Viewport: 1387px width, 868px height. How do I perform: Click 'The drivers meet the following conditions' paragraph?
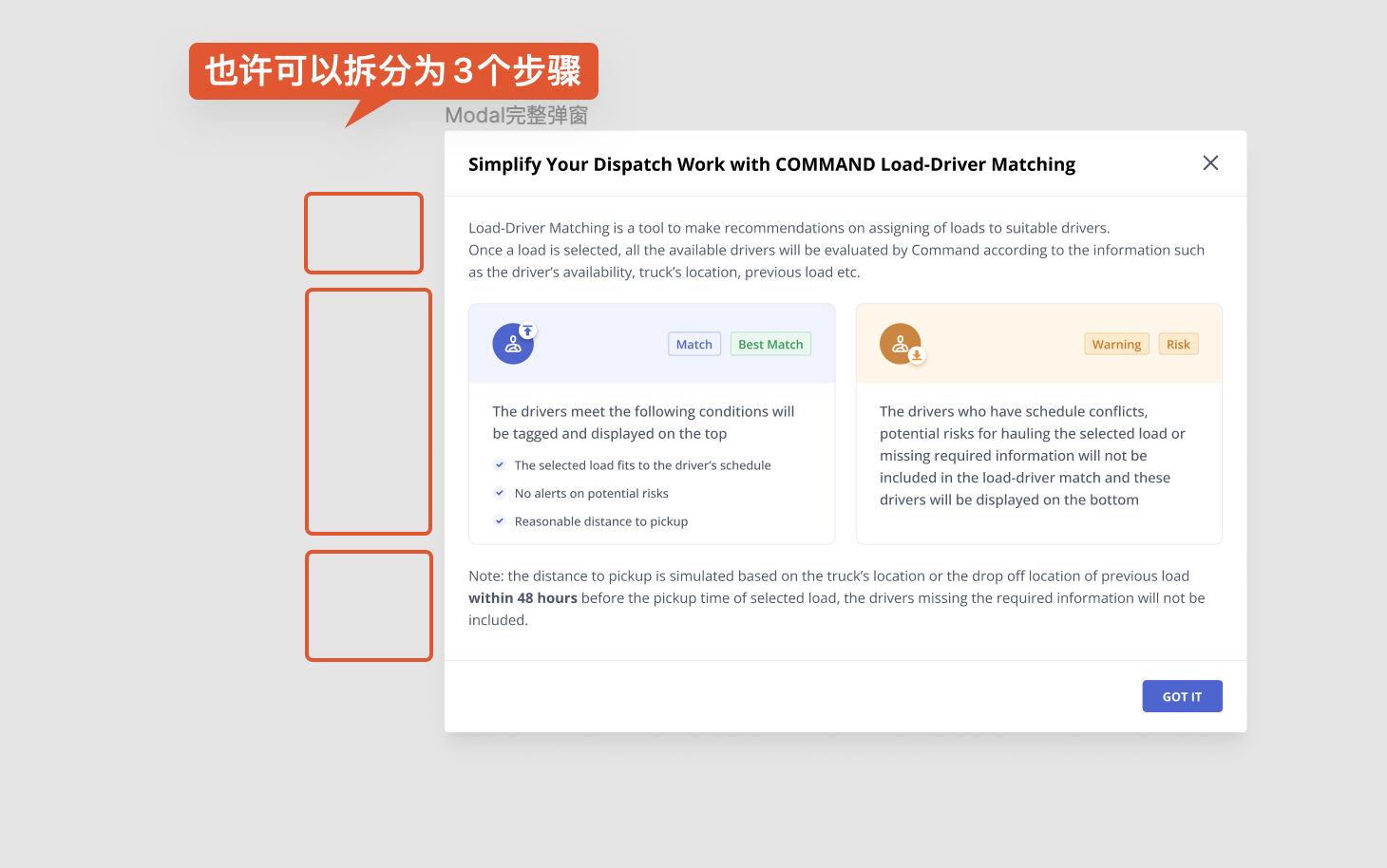(x=643, y=423)
